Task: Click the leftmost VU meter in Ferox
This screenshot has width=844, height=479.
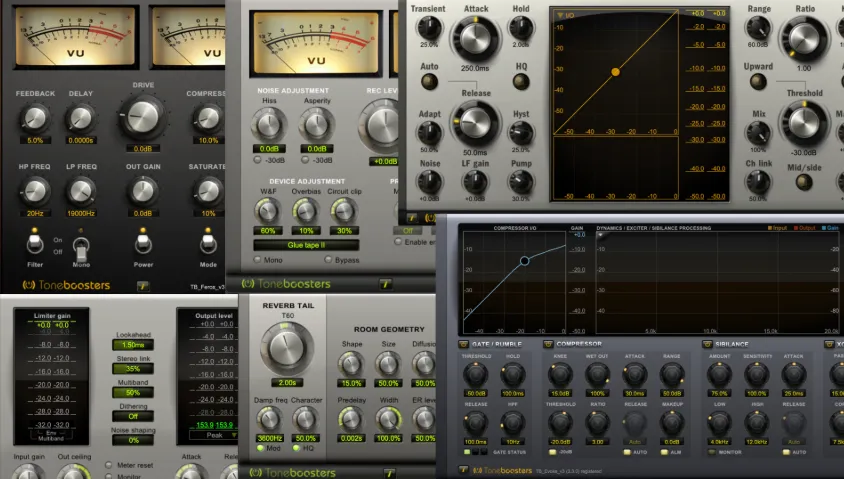Action: coord(75,37)
